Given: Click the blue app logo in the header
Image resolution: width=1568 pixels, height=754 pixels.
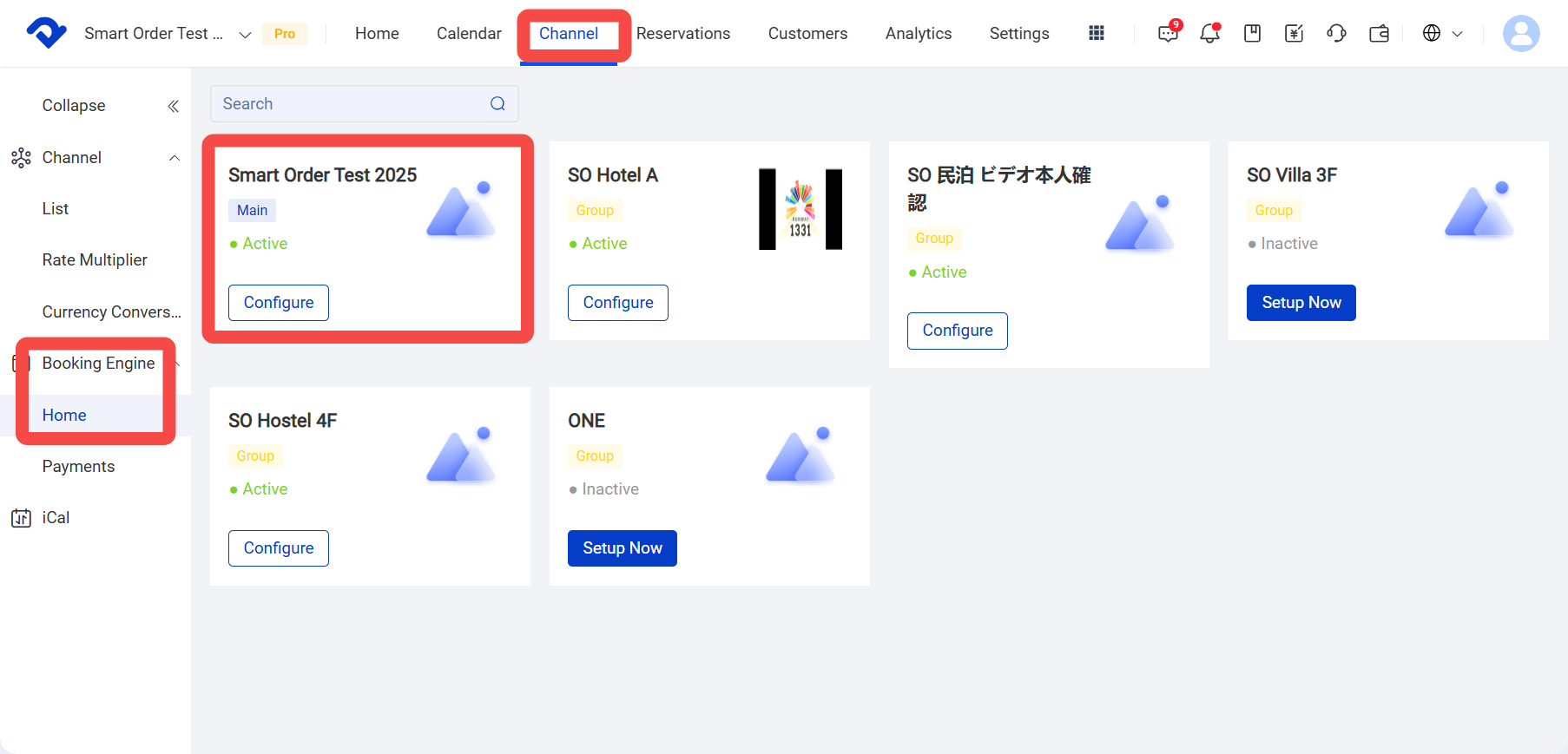Looking at the screenshot, I should pyautogui.click(x=47, y=33).
